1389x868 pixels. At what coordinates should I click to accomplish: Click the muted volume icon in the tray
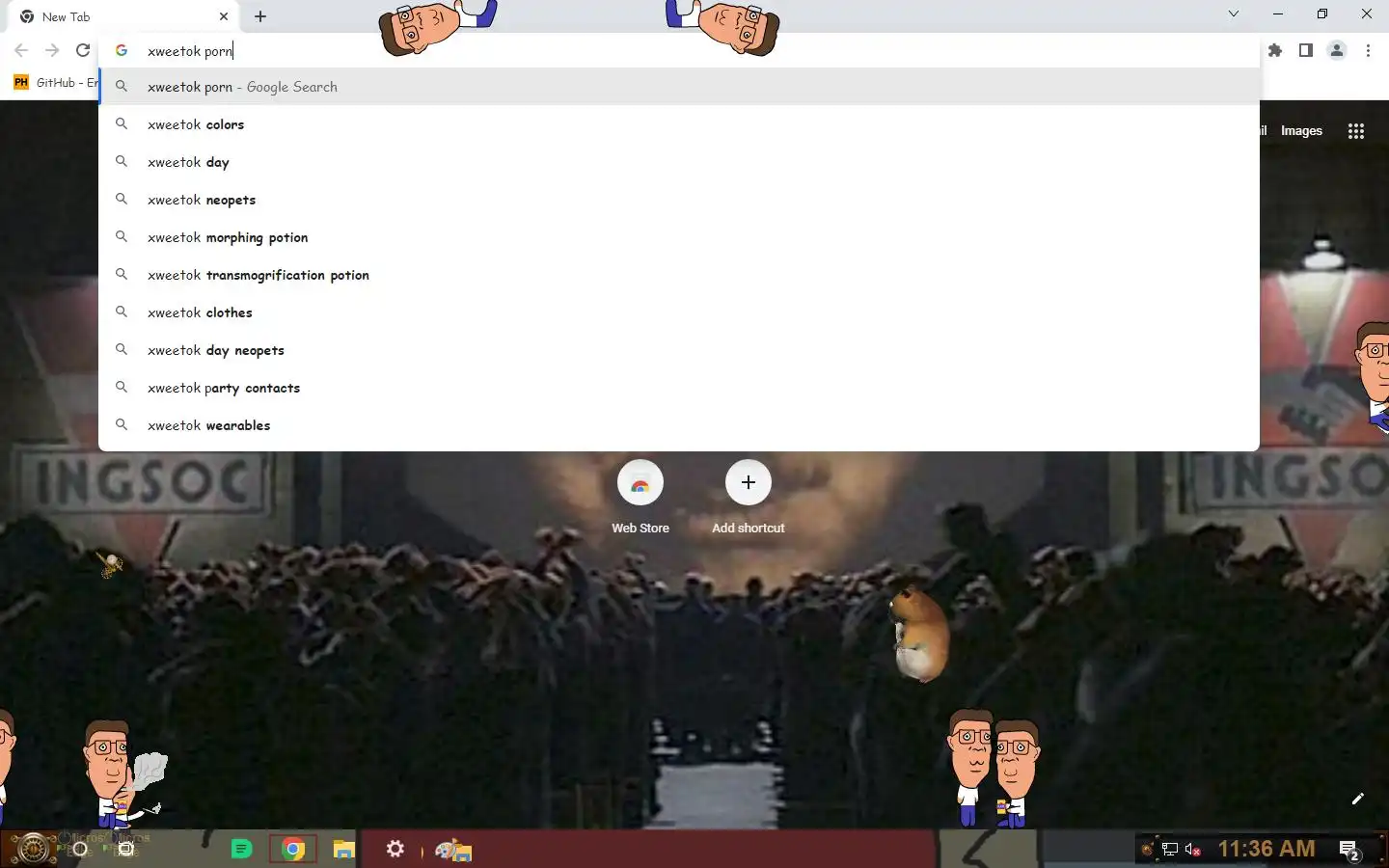click(x=1193, y=850)
